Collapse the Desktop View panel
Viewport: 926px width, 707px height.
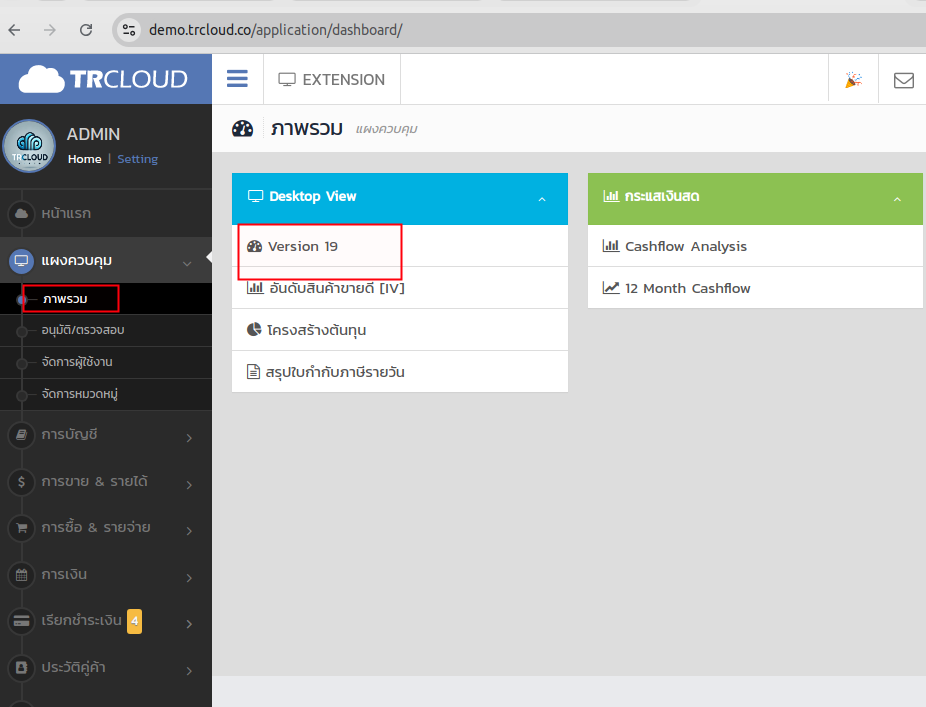click(542, 199)
